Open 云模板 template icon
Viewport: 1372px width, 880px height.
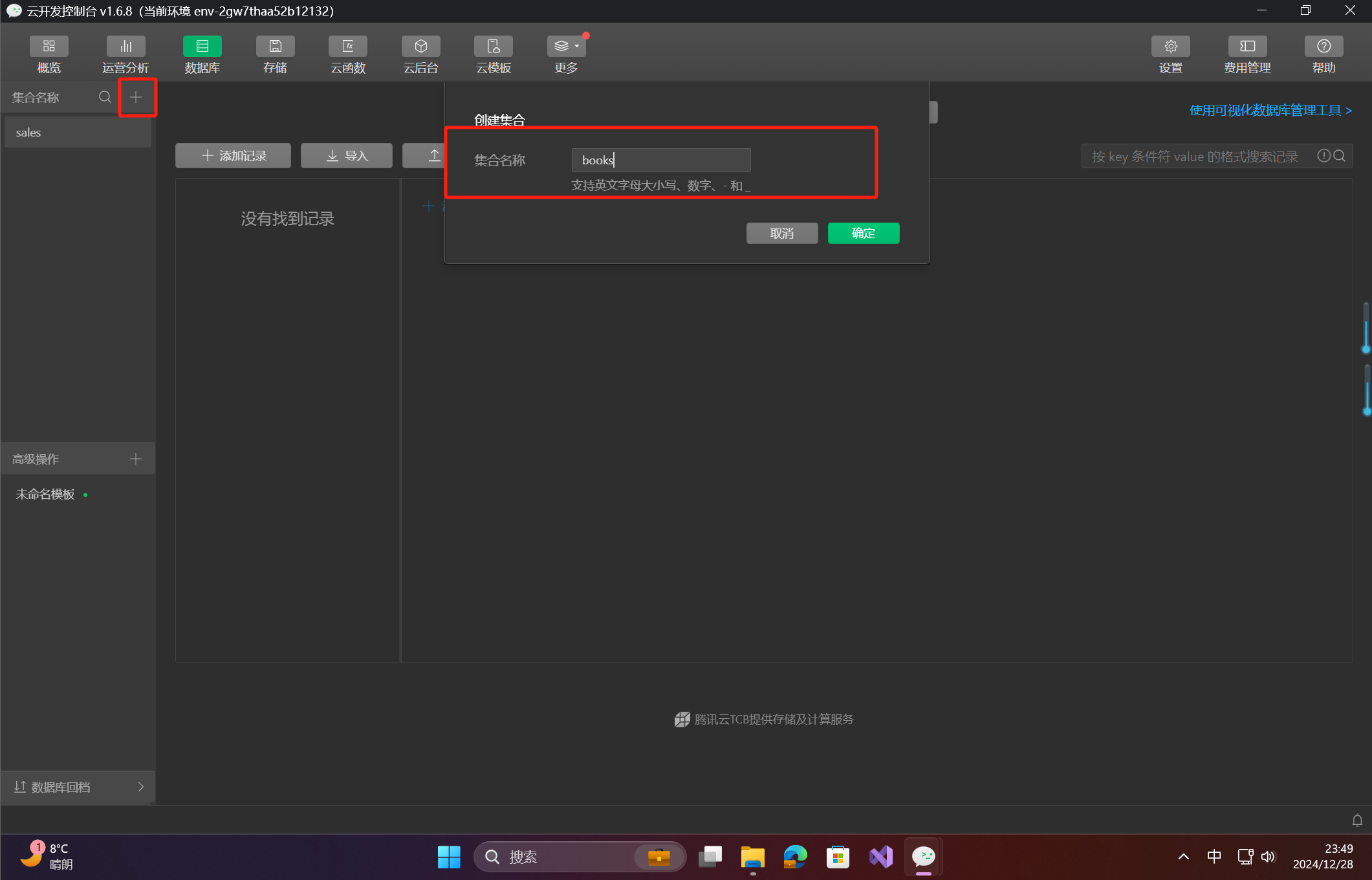pos(494,47)
